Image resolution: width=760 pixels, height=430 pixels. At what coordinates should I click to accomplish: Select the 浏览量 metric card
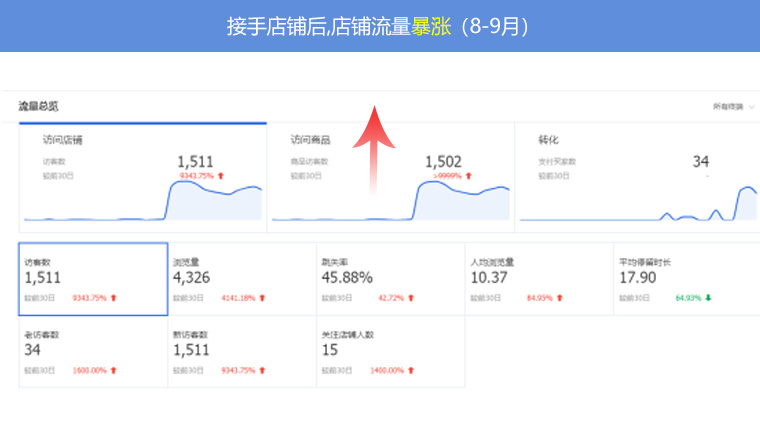[x=241, y=279]
